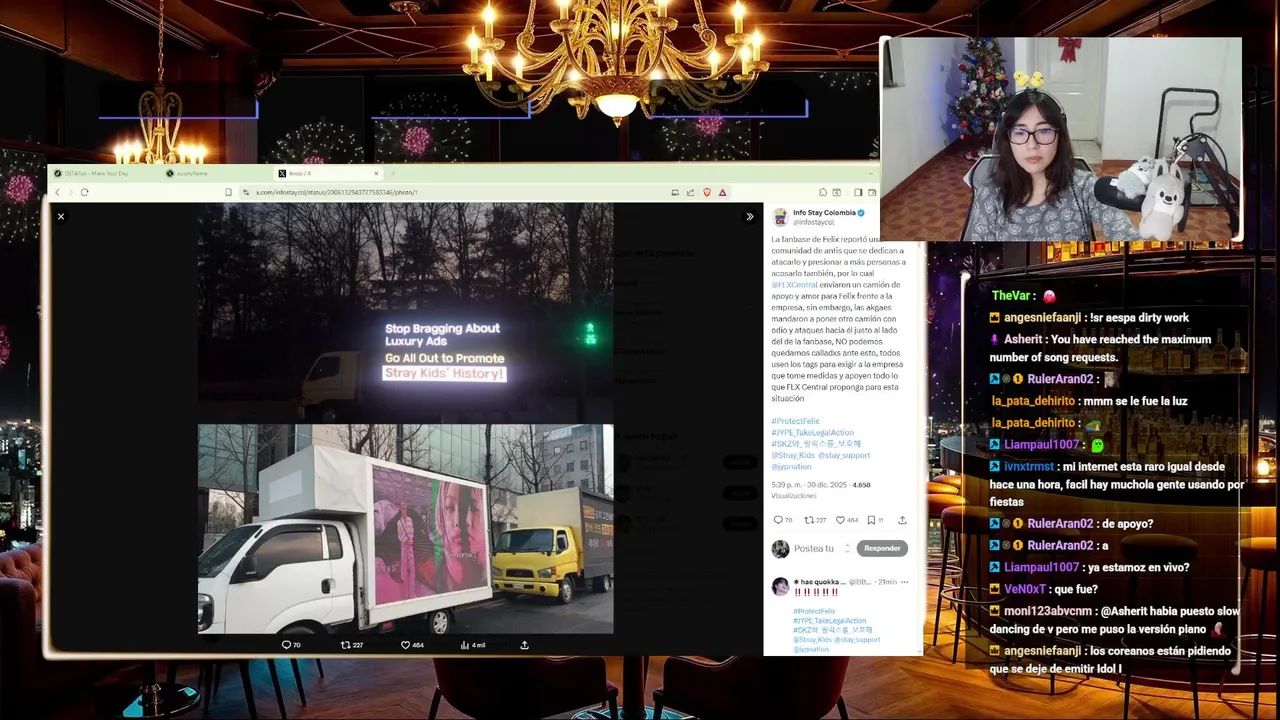Click chat username la_pata_dehirito

point(1033,401)
